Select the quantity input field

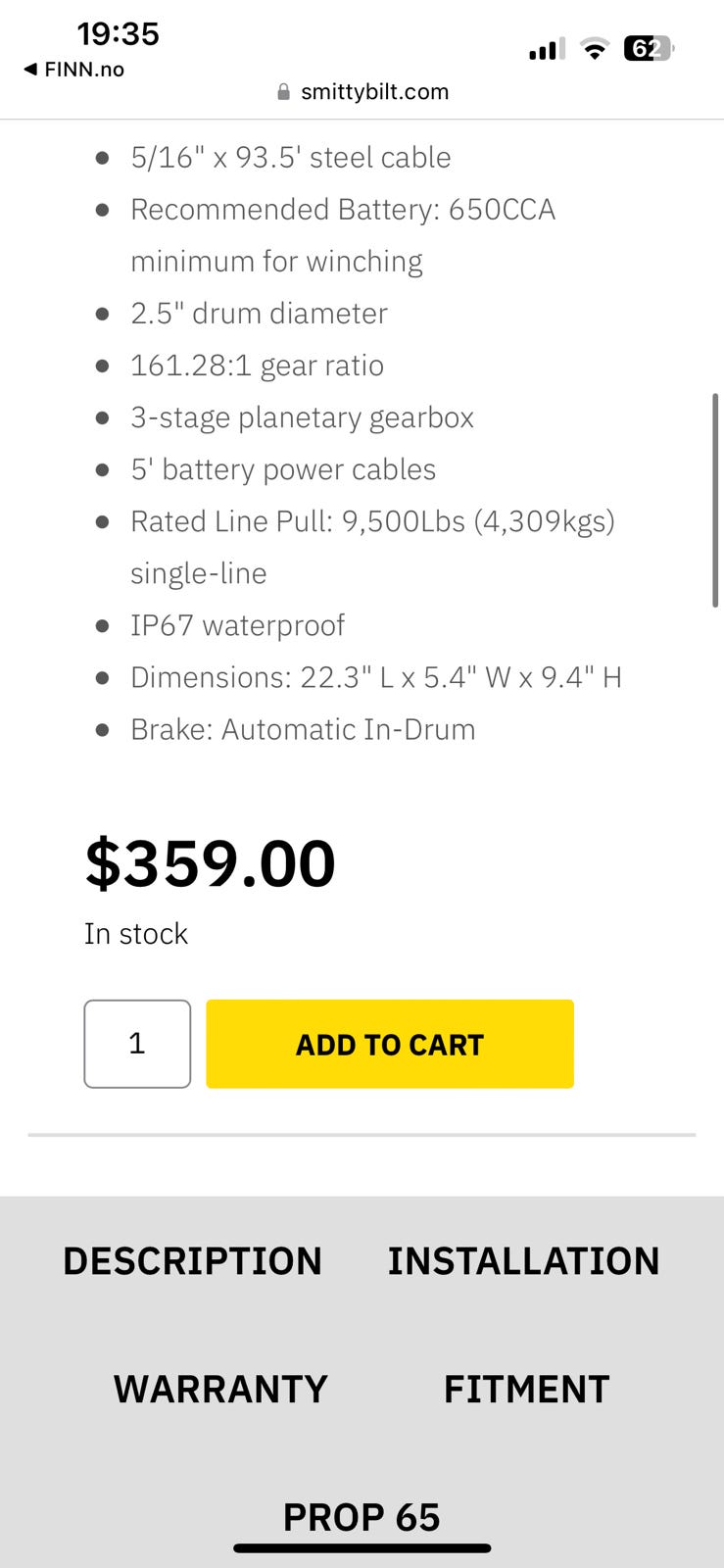click(x=137, y=1044)
